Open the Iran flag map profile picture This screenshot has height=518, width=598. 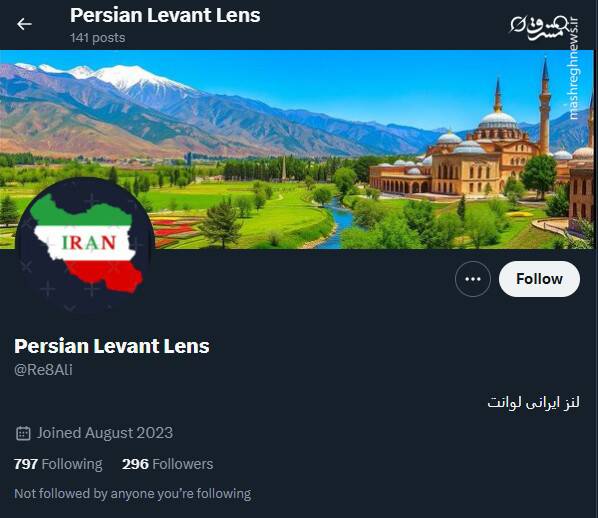85,245
